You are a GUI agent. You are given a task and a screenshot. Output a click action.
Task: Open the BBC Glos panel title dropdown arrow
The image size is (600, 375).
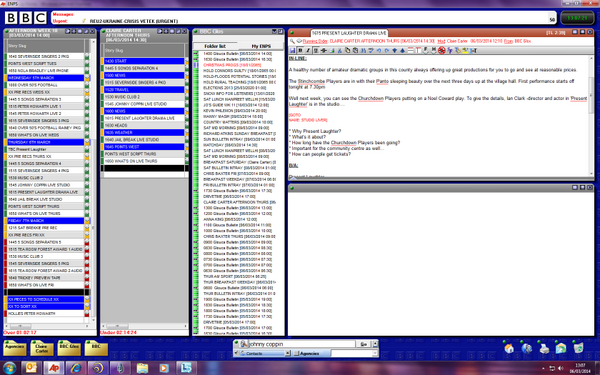coord(274,31)
